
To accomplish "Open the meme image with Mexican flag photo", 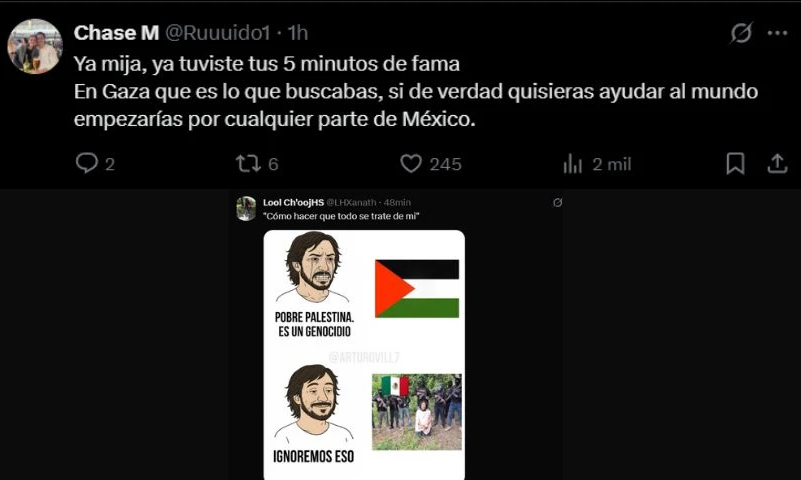I will [416, 412].
